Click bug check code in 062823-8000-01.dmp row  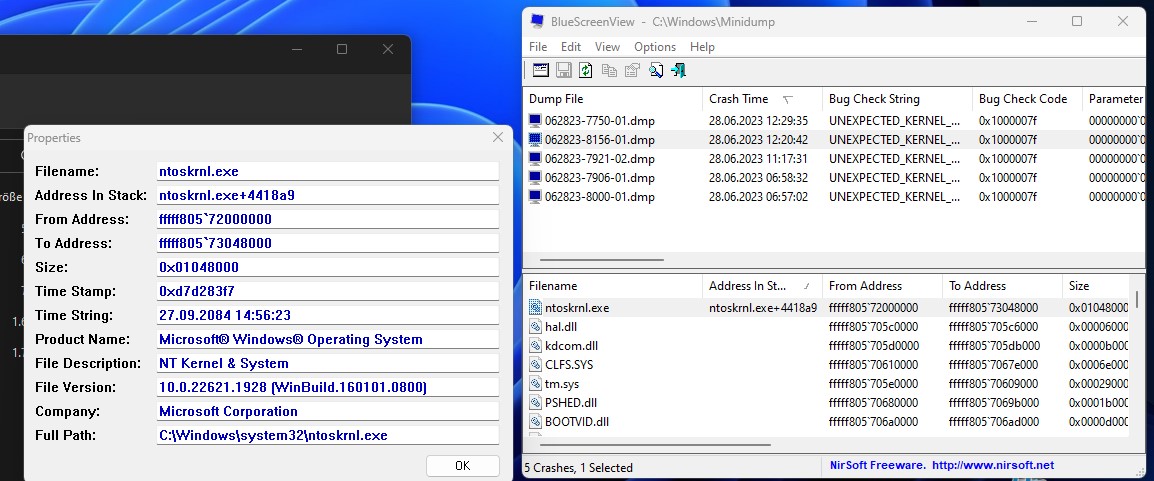1008,197
